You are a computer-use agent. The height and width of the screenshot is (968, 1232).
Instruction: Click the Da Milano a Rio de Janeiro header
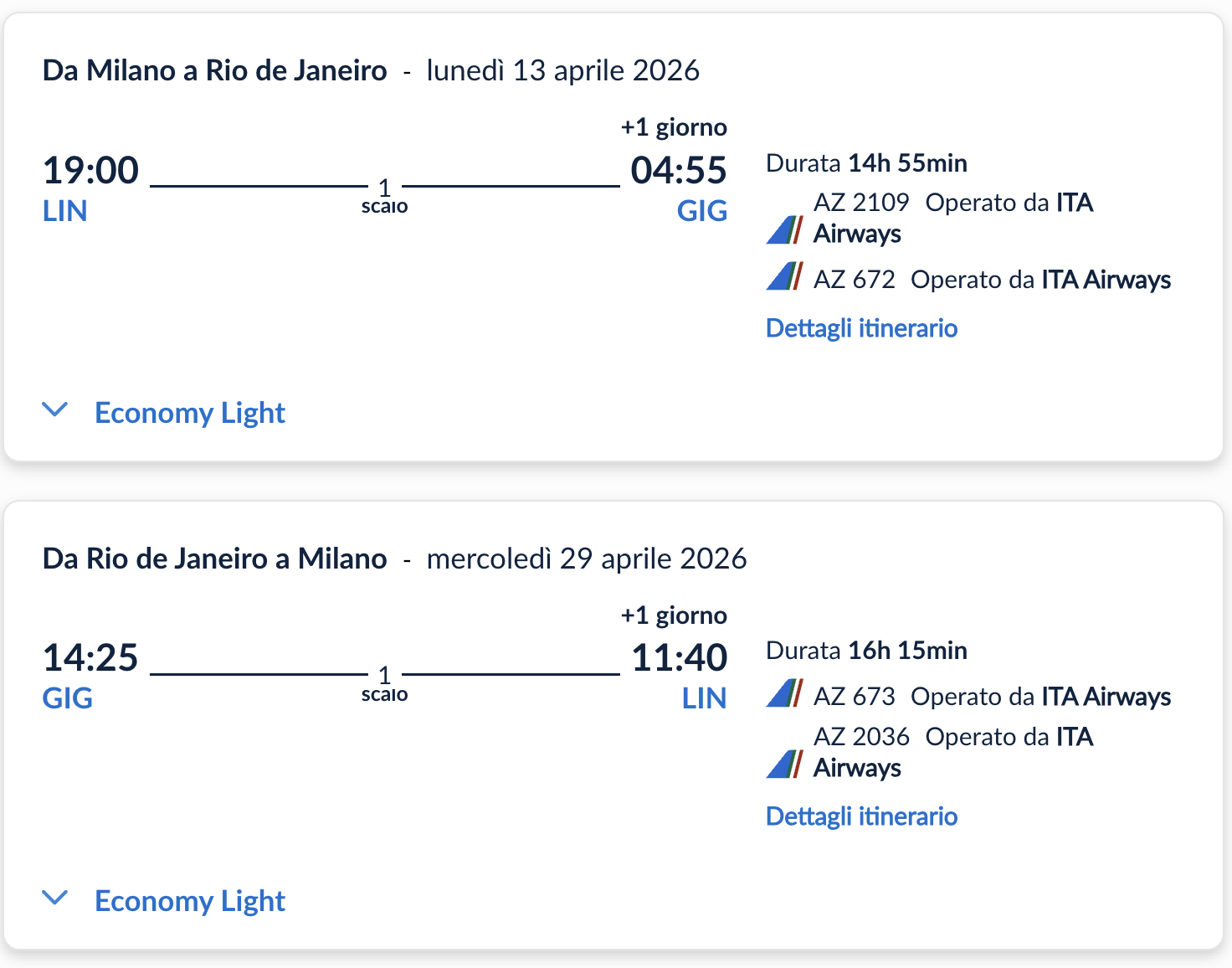click(x=214, y=70)
